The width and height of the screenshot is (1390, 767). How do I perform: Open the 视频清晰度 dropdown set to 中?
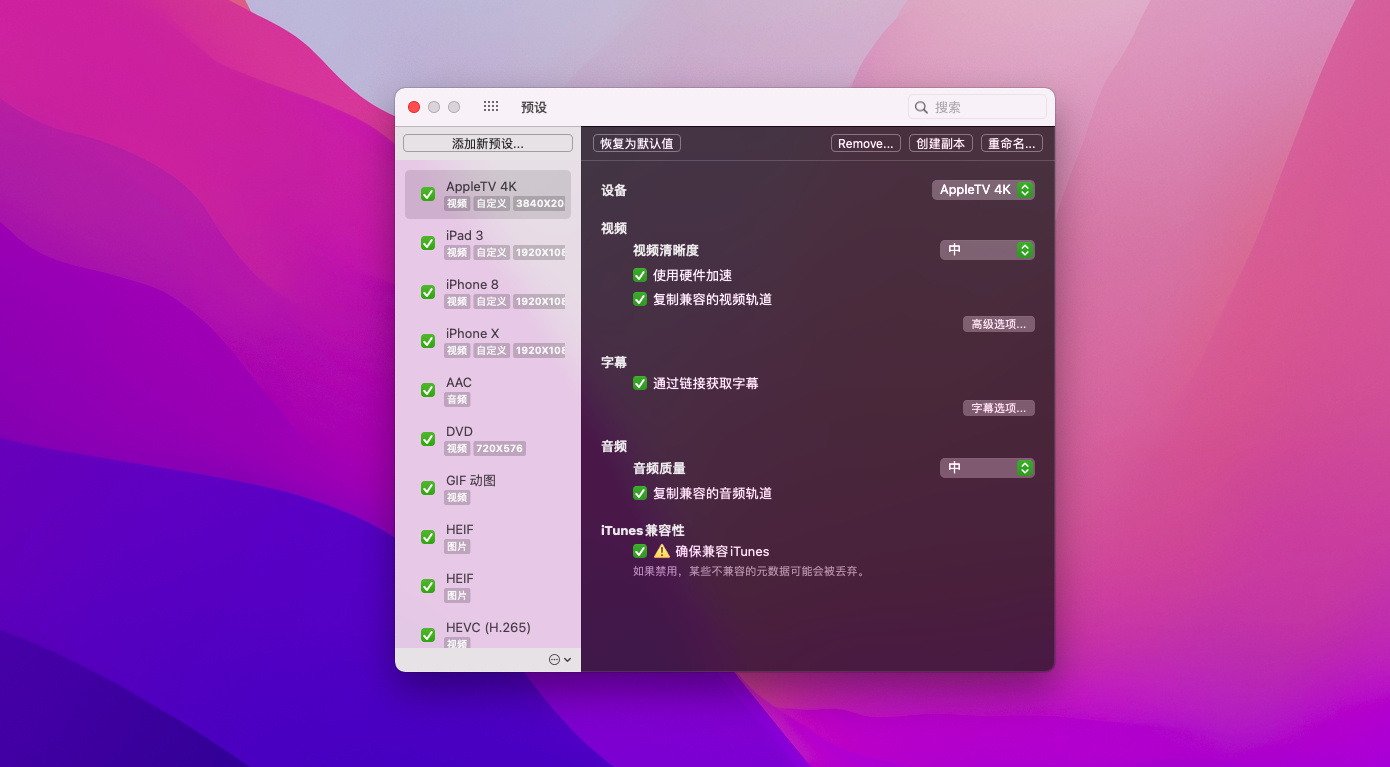click(x=987, y=249)
